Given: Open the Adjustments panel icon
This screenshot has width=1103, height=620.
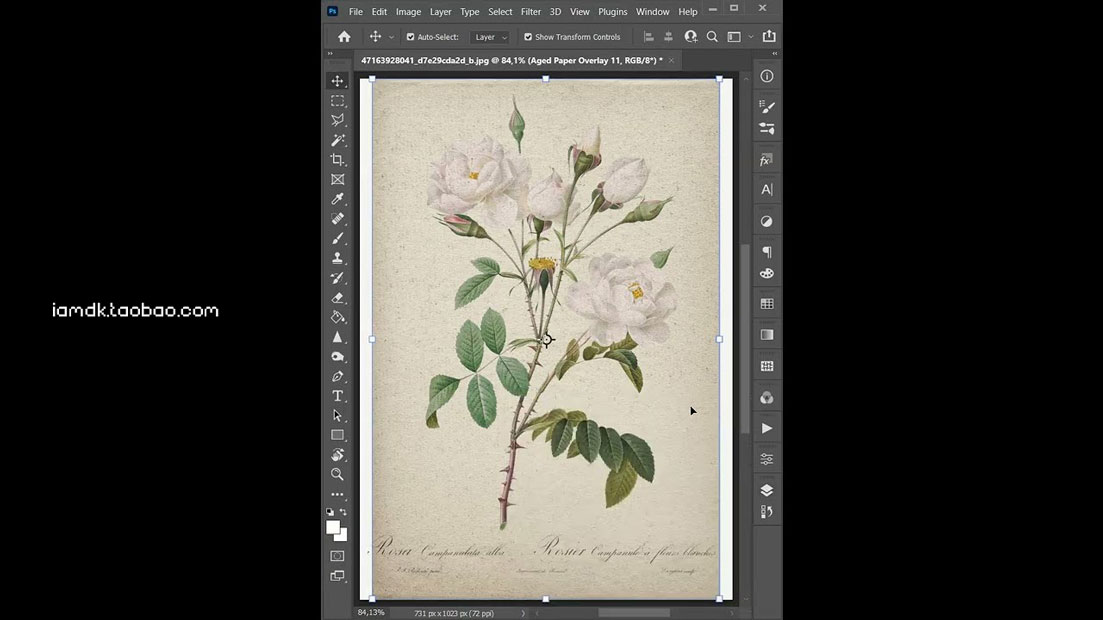Looking at the screenshot, I should [767, 221].
